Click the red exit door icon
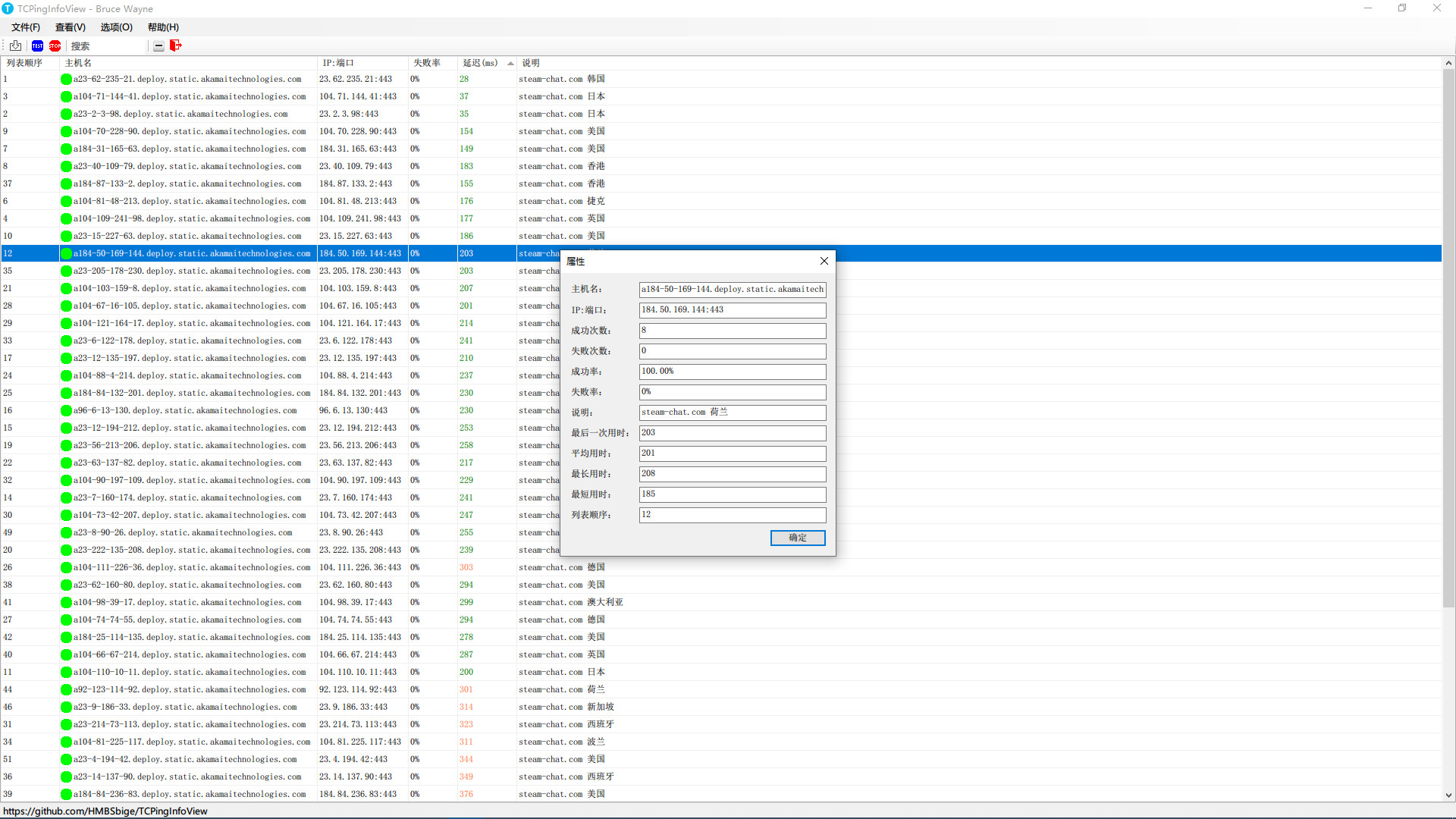Image resolution: width=1456 pixels, height=819 pixels. pyautogui.click(x=176, y=45)
